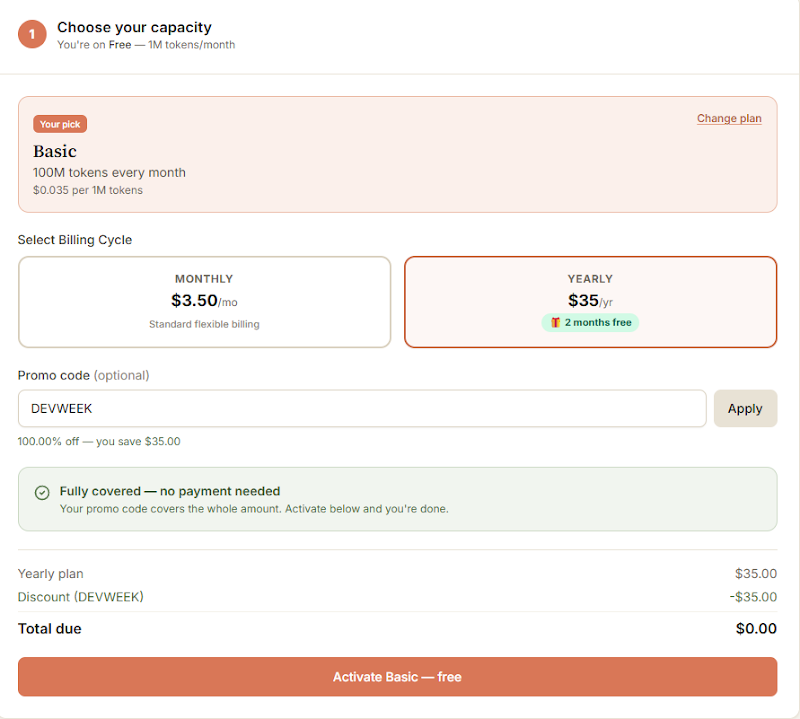Click the $35.00 yearly plan amount
This screenshot has width=800, height=719.
756,574
